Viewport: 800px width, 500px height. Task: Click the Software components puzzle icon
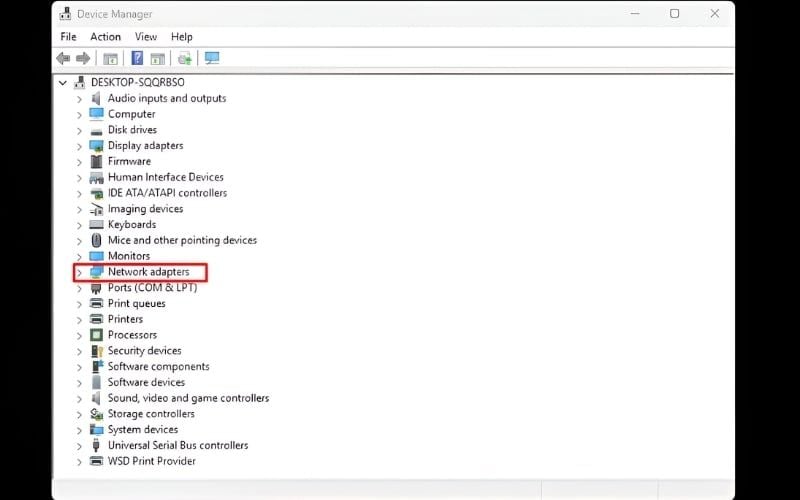pos(97,366)
